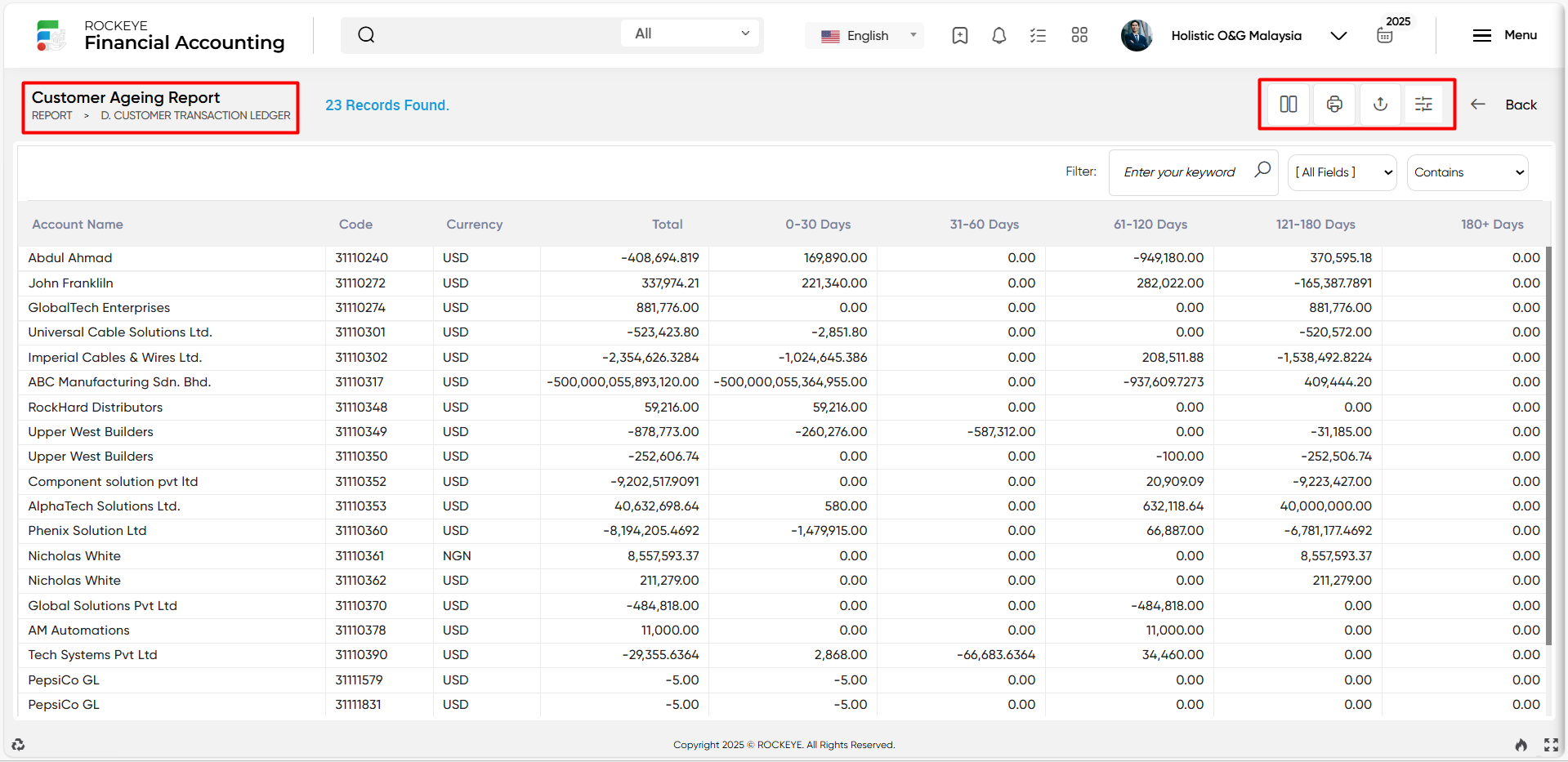Sort by Code column header
1568x762 pixels.
[355, 224]
